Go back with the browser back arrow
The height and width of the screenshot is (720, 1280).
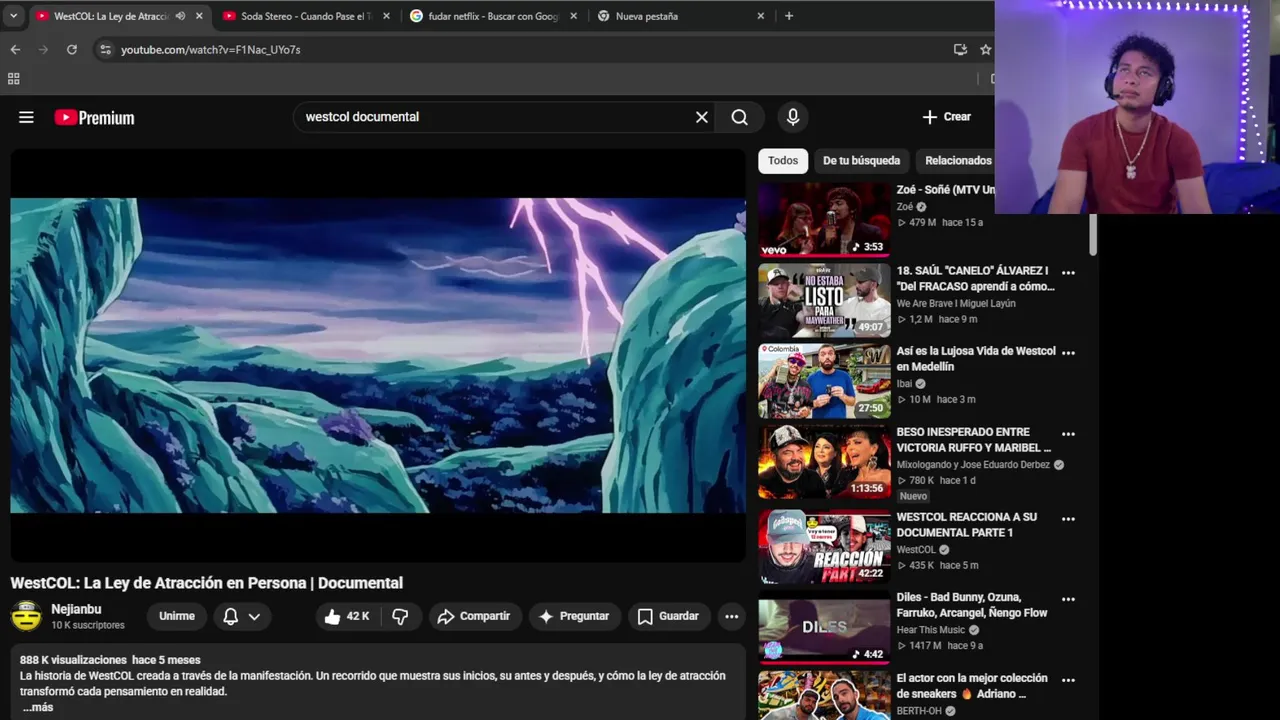point(15,49)
